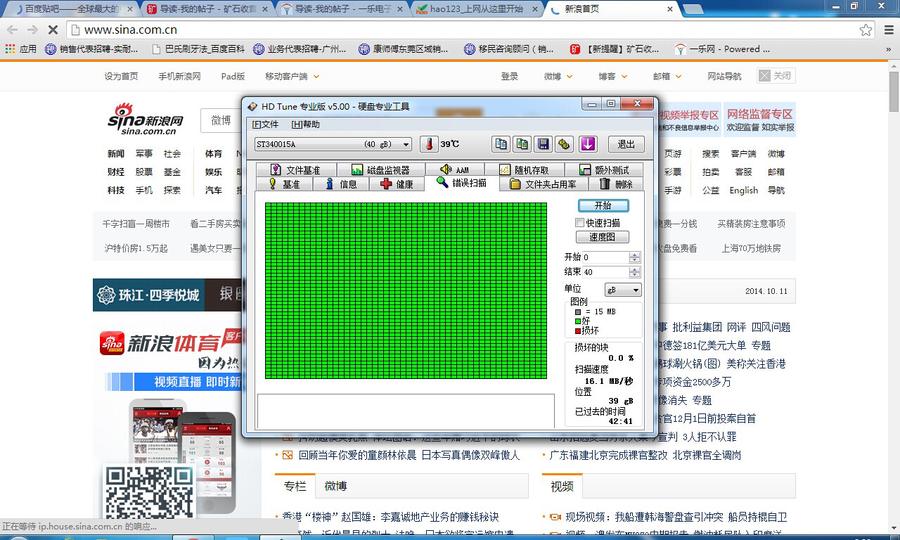Click the floppy disk save icon in HD Tune
Screen dimensions: 900x540
(544, 144)
